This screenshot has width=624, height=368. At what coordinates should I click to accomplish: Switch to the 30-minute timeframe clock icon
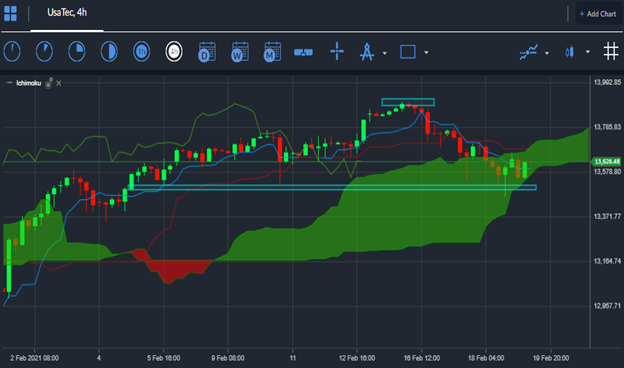pyautogui.click(x=109, y=52)
